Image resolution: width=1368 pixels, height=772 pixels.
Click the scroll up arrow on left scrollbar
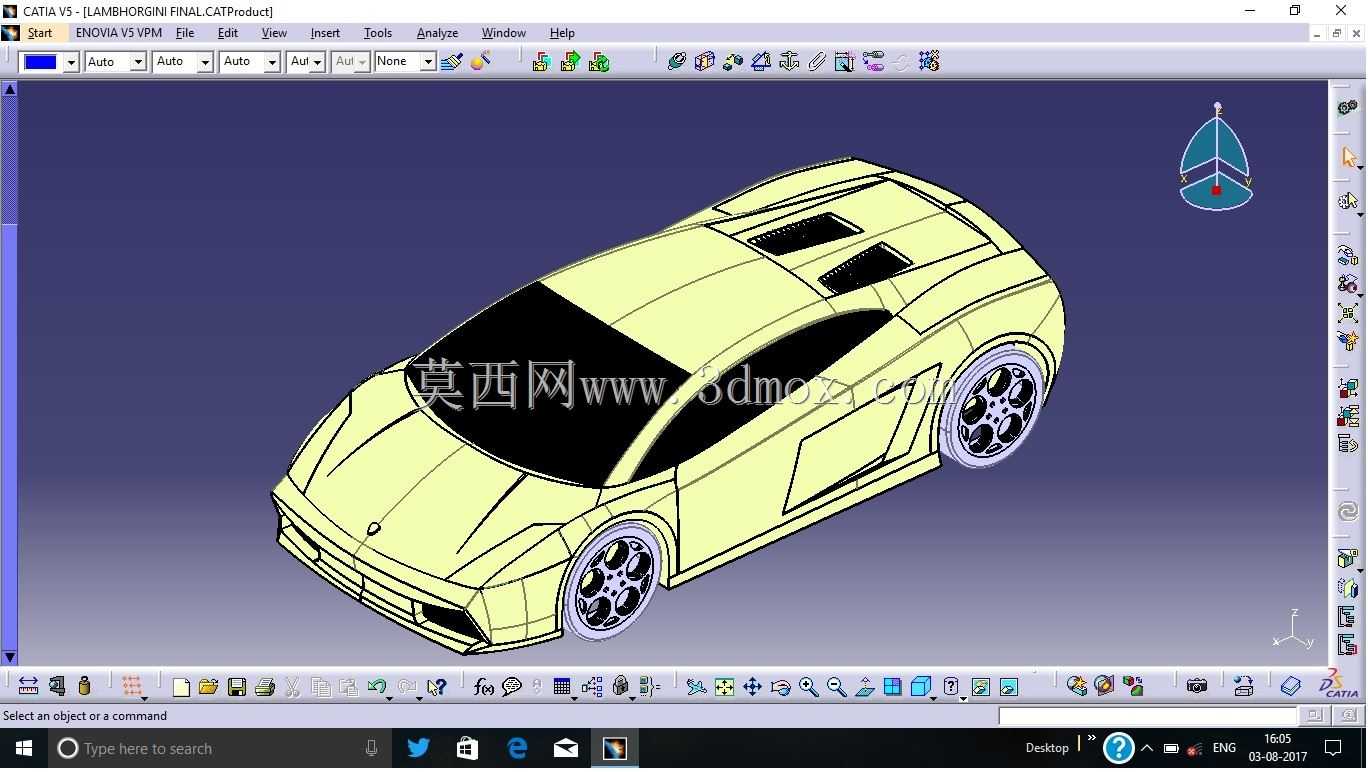[x=10, y=89]
